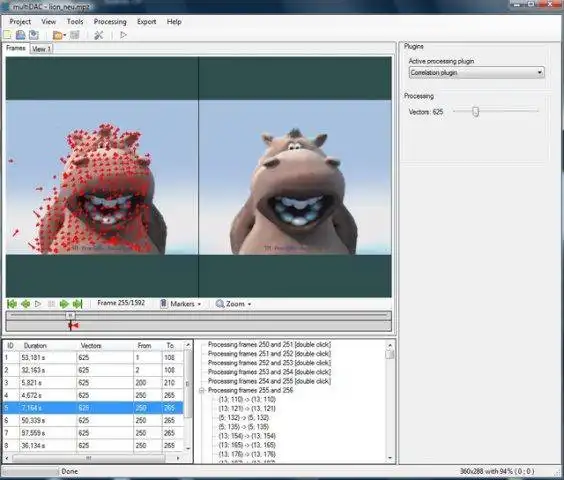Click the Vectors slider thumb
Screen dimensions: 564x480
pos(476,112)
